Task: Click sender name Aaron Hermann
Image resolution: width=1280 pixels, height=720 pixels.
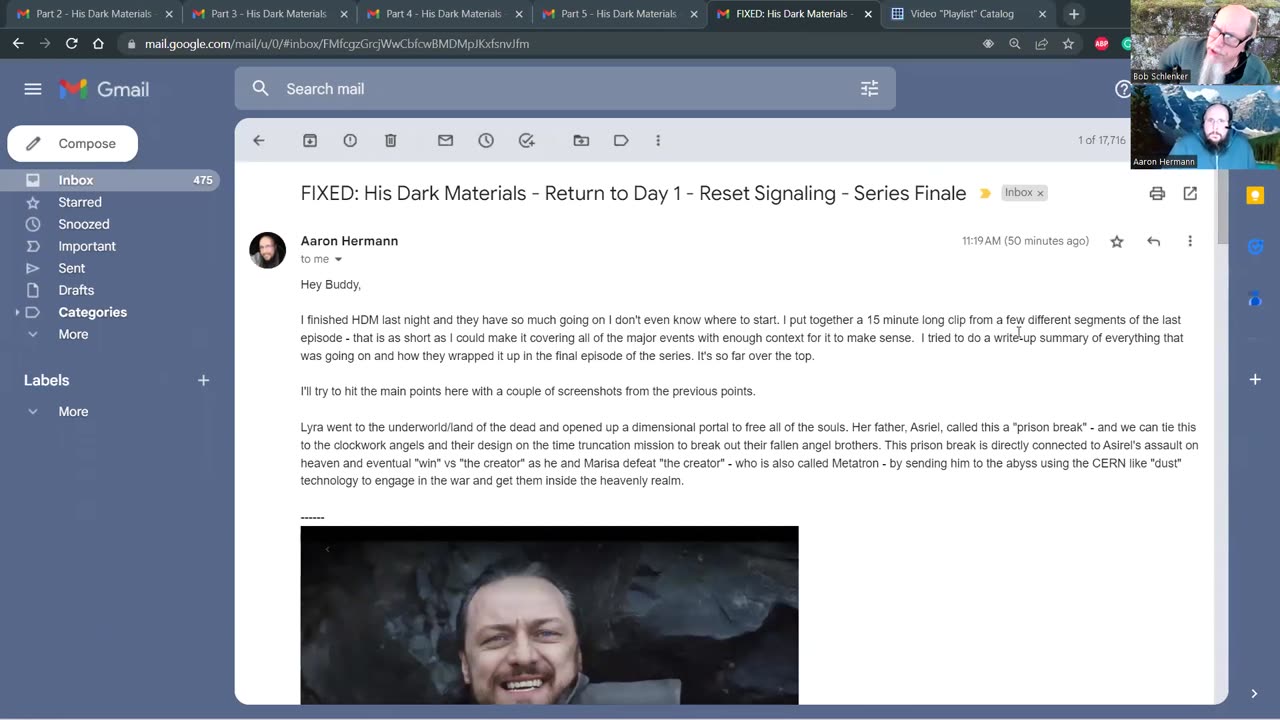Action: 349,241
